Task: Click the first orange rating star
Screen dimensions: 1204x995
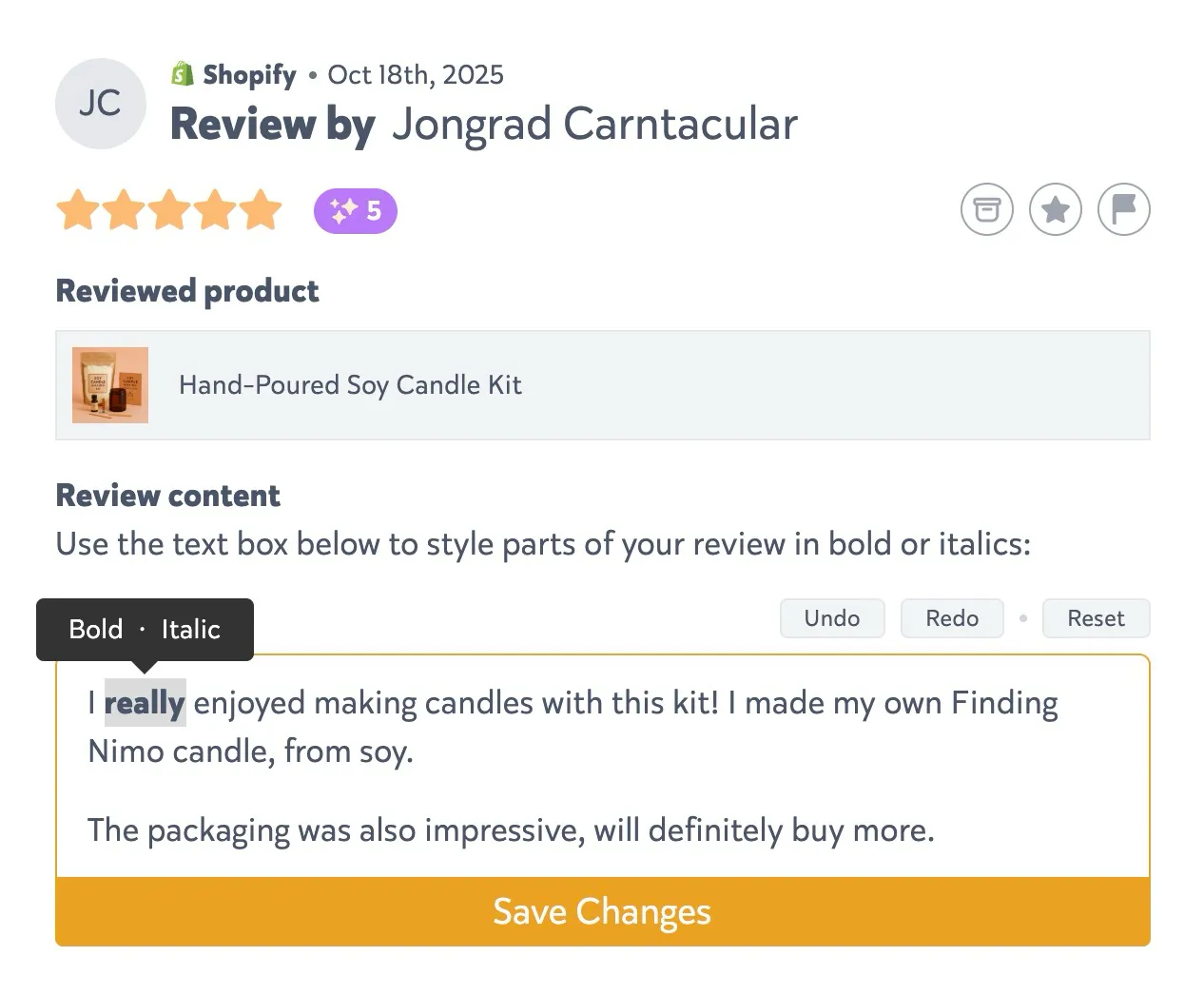Action: (x=79, y=210)
